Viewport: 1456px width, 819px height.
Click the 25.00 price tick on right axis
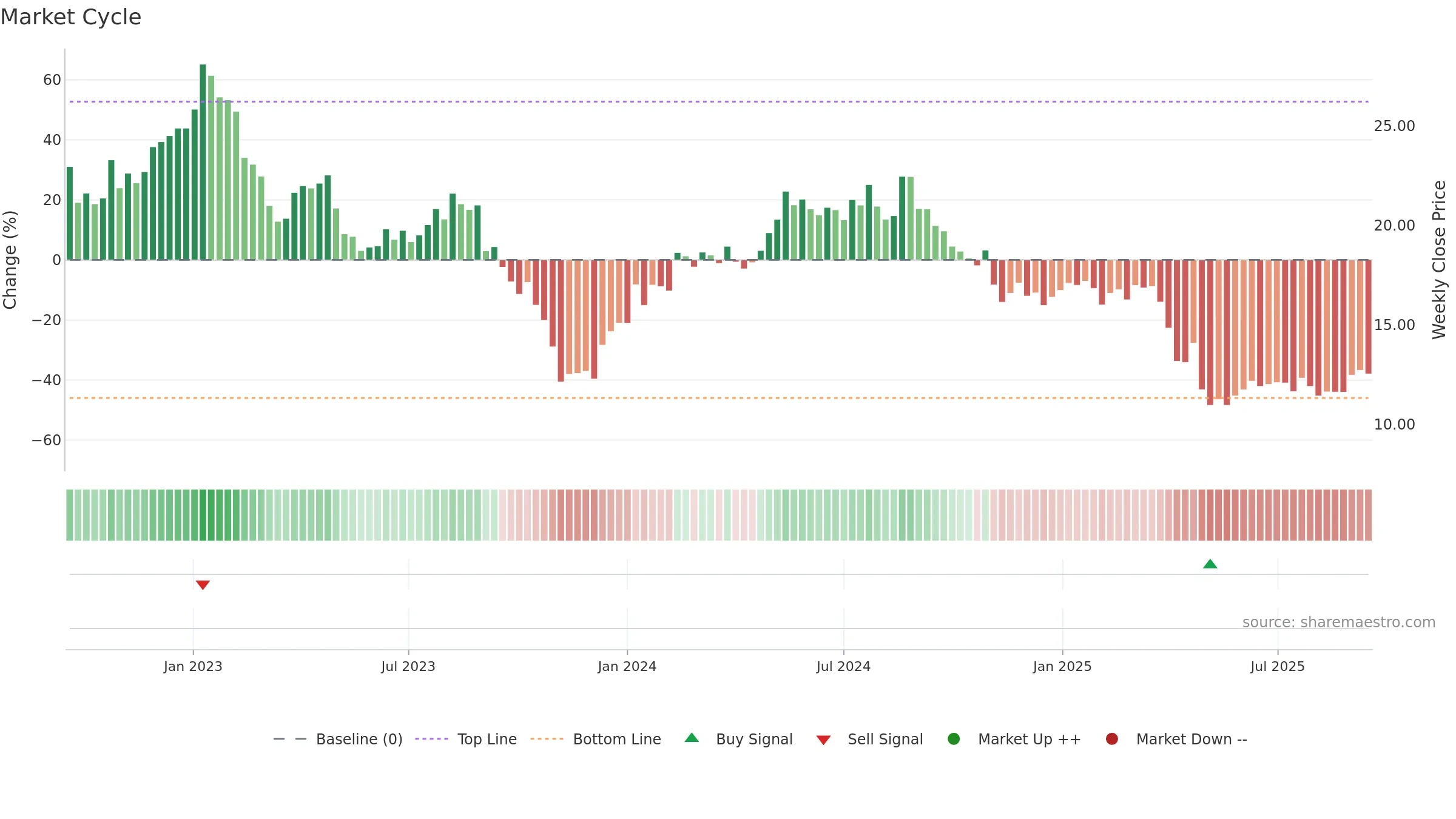click(x=1394, y=126)
